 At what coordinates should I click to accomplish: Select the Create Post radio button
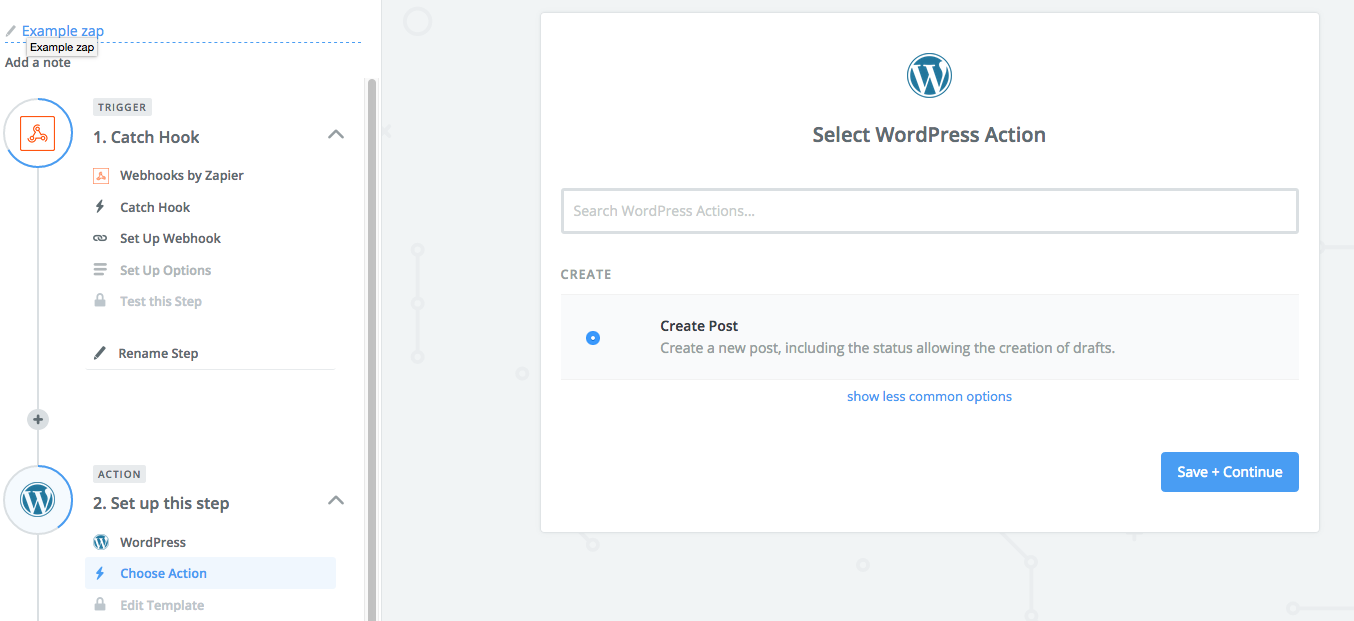(x=593, y=338)
